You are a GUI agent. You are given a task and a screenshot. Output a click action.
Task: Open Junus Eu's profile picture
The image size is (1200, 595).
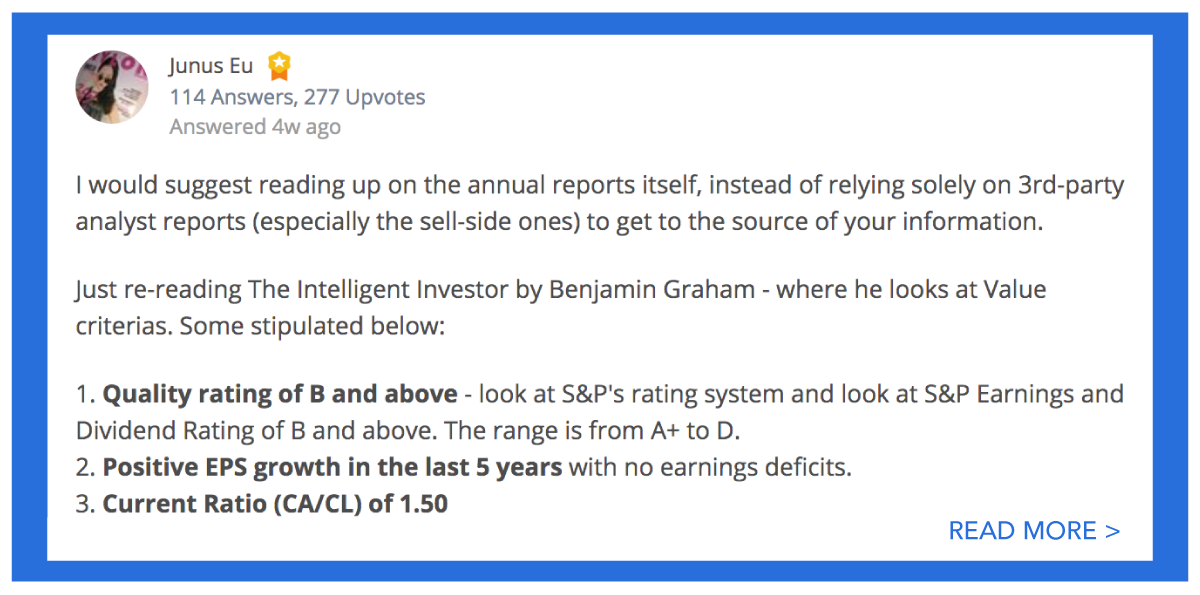click(112, 87)
